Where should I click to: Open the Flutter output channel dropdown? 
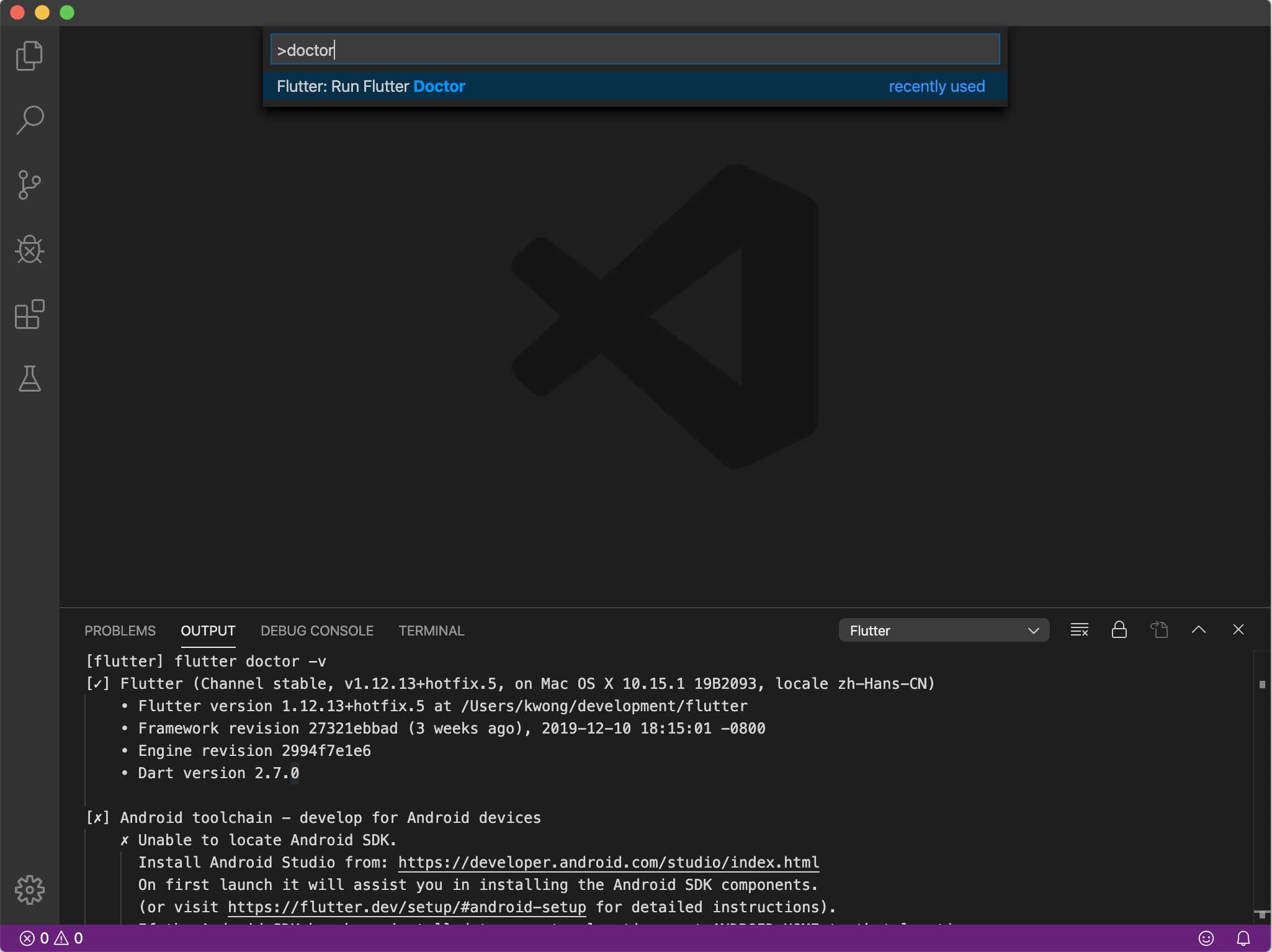pyautogui.click(x=944, y=631)
